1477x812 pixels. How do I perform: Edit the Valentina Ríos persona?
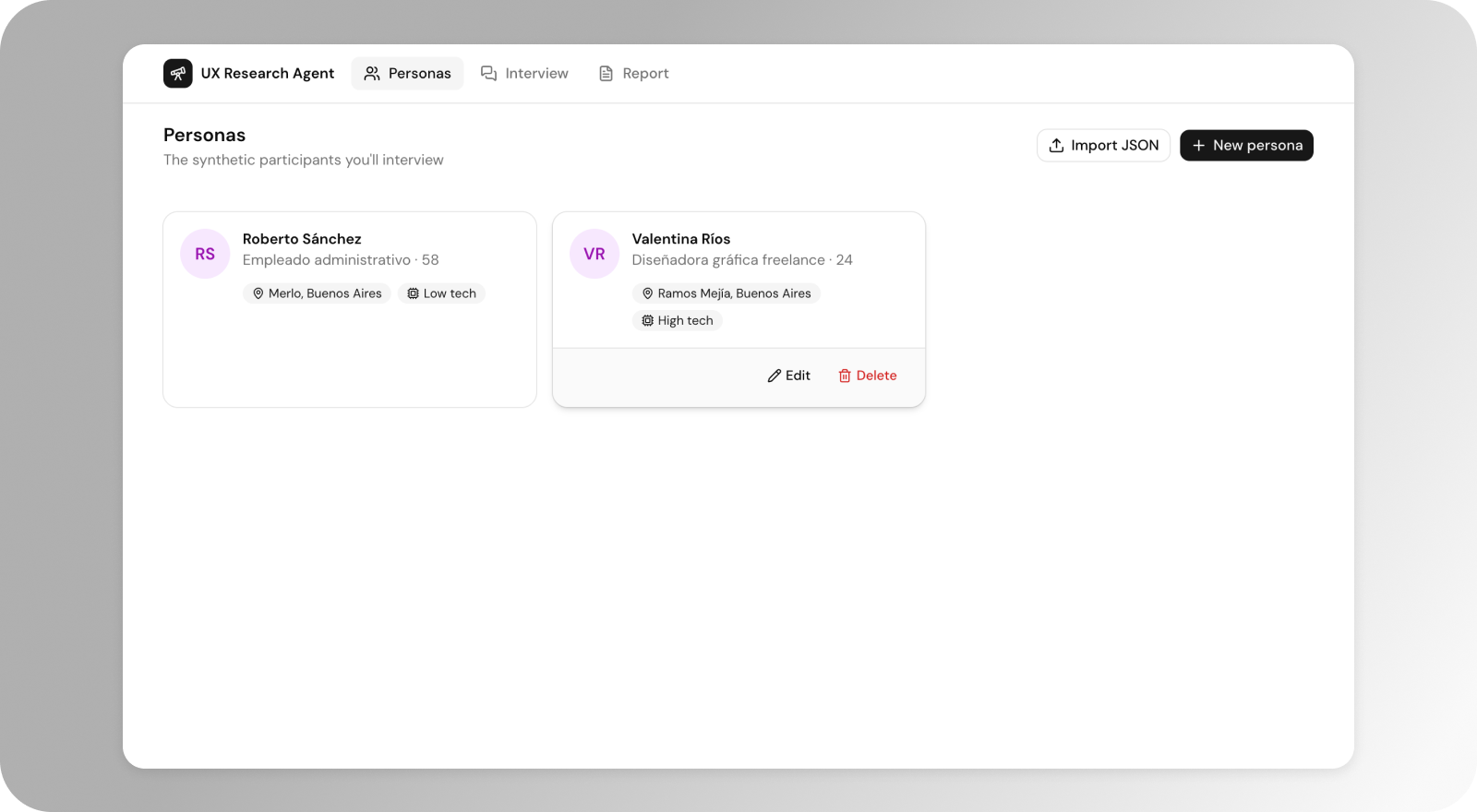pos(788,376)
